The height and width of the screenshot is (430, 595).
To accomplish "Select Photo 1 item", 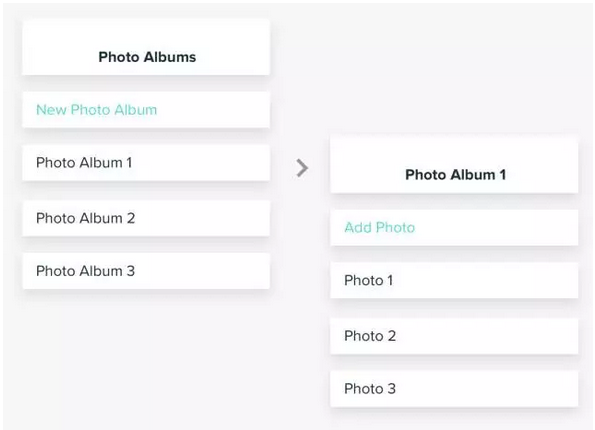I will click(x=454, y=280).
